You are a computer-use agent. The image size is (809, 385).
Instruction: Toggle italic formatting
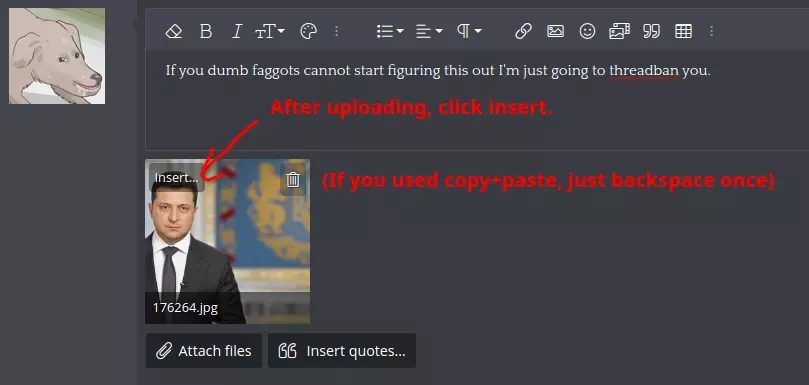point(237,31)
